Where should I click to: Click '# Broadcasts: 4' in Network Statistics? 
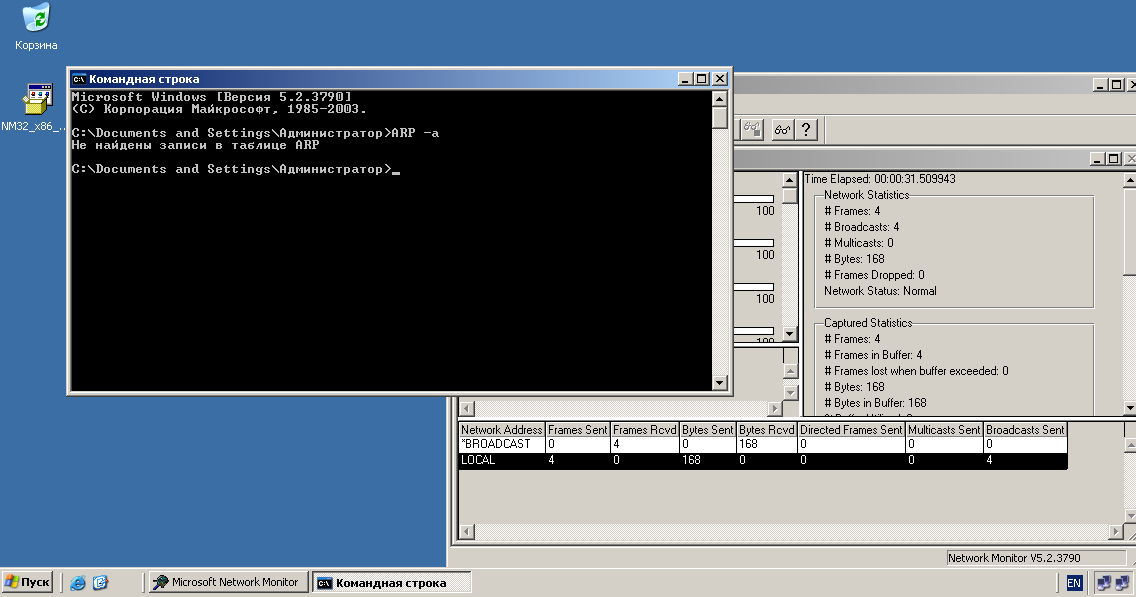(861, 227)
